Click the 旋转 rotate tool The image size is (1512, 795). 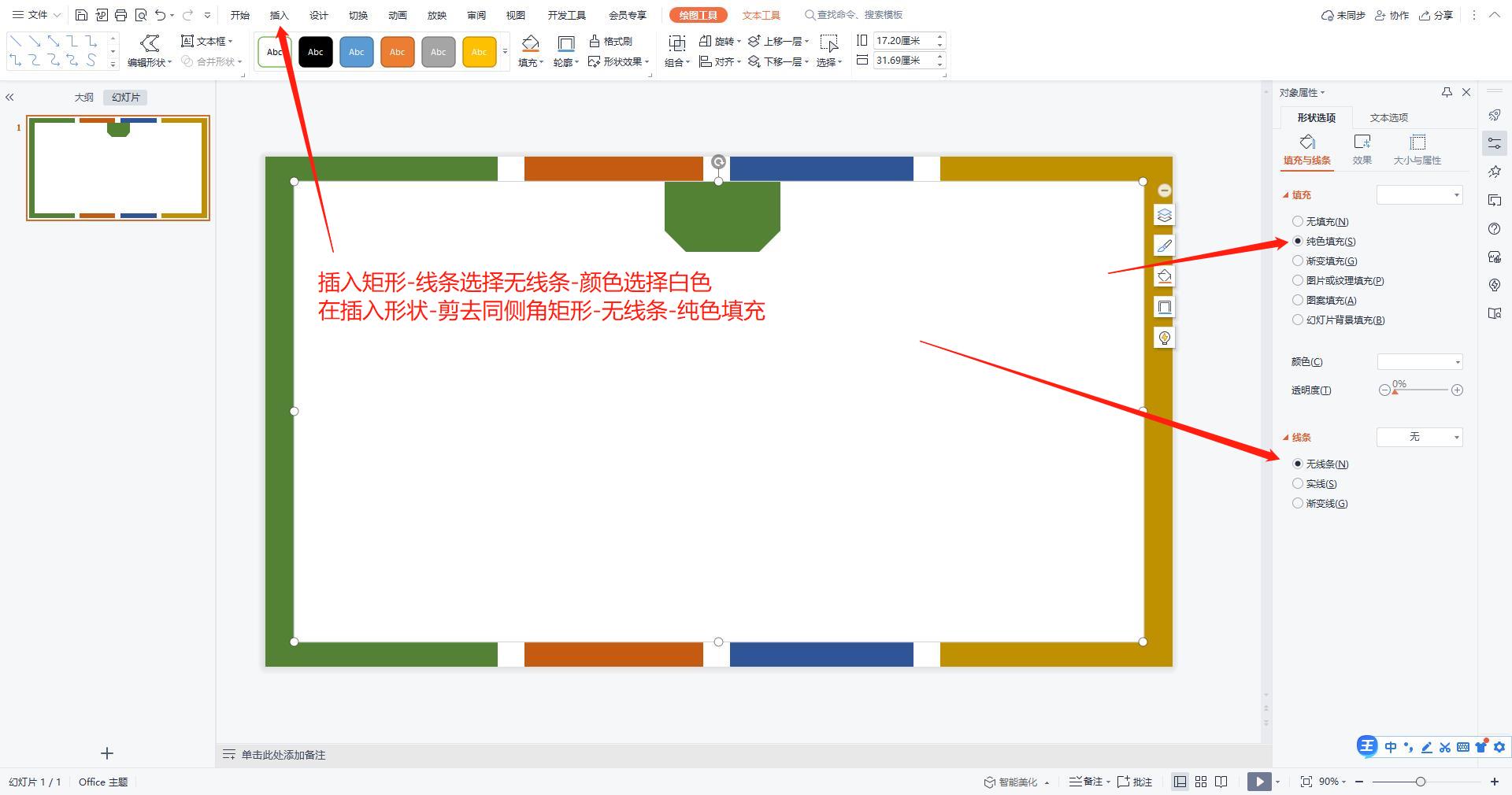[720, 41]
